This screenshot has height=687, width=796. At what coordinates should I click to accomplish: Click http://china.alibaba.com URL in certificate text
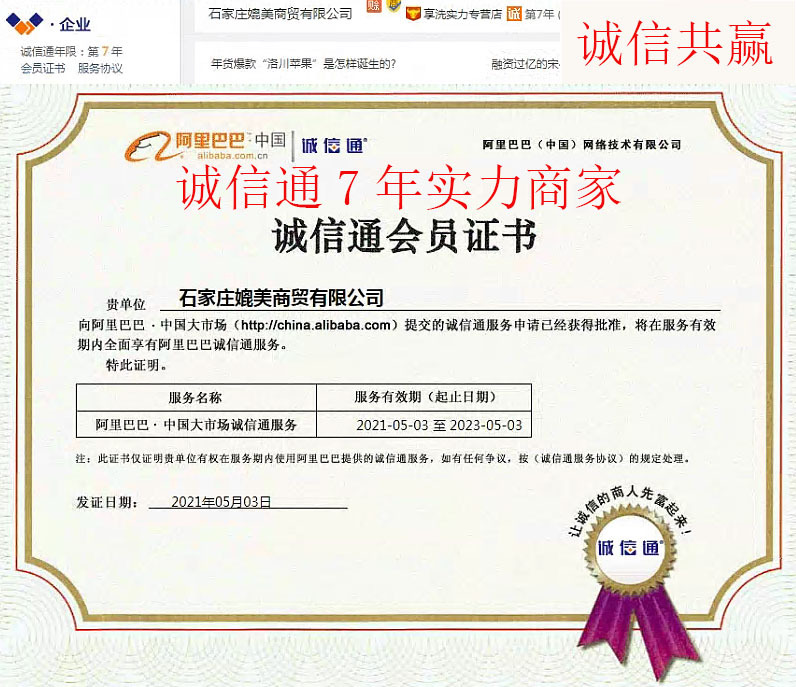point(316,325)
